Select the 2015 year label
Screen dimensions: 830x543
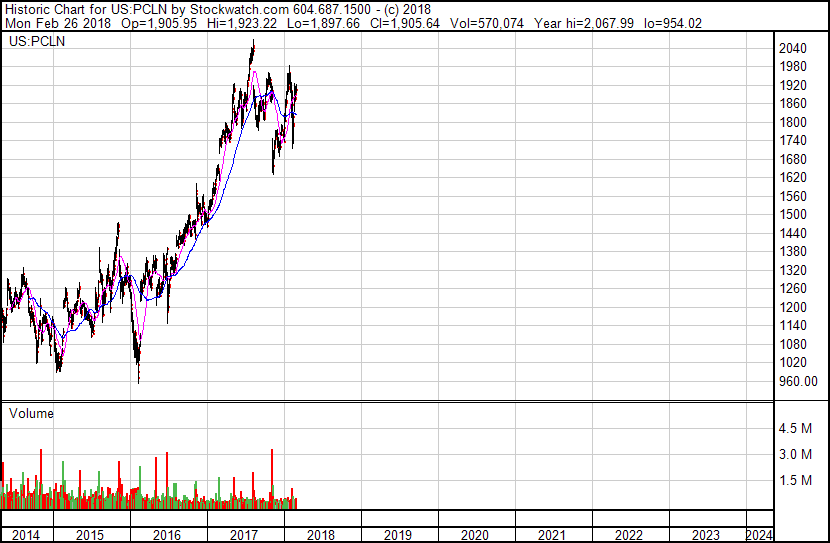pos(90,535)
